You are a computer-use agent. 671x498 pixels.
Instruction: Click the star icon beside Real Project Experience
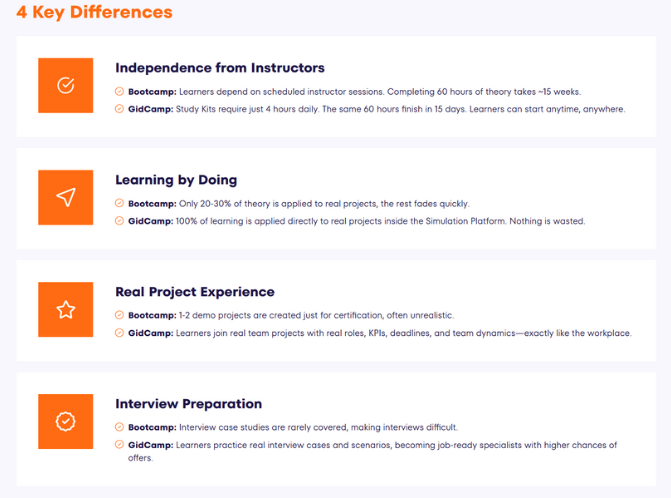(66, 310)
